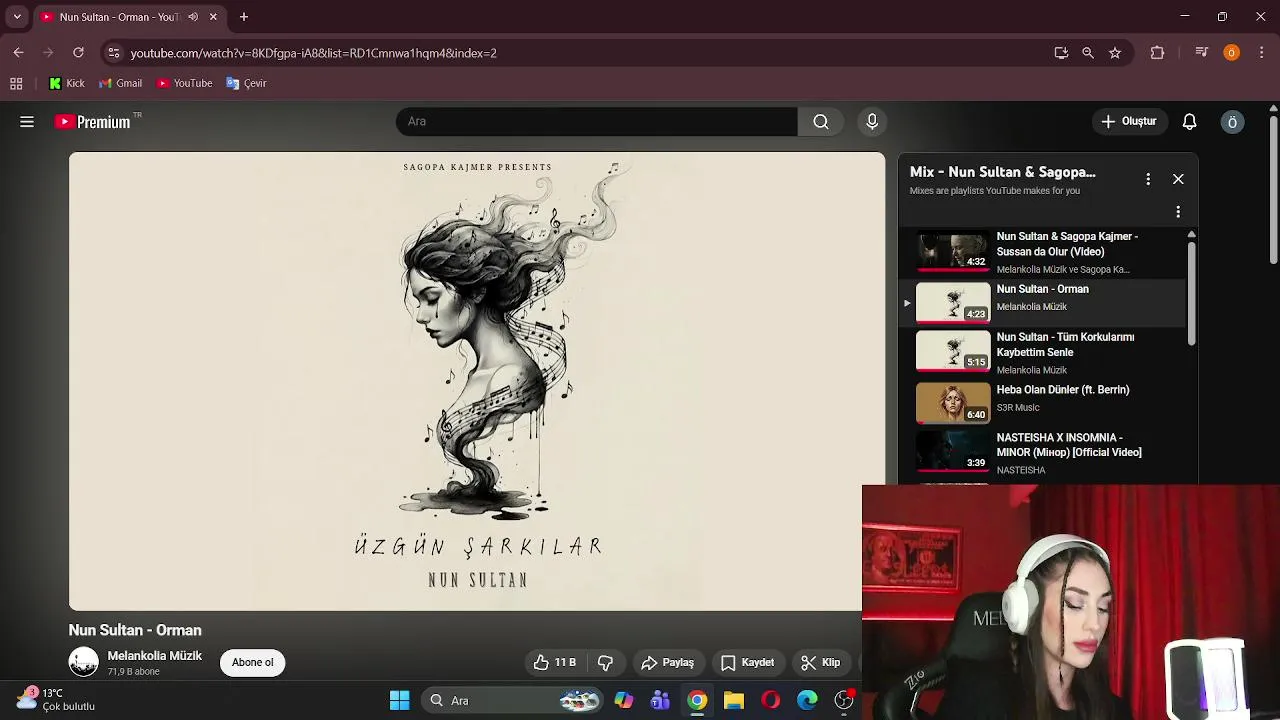The width and height of the screenshot is (1280, 720).
Task: Click the Oluştur create button
Action: [1129, 121]
